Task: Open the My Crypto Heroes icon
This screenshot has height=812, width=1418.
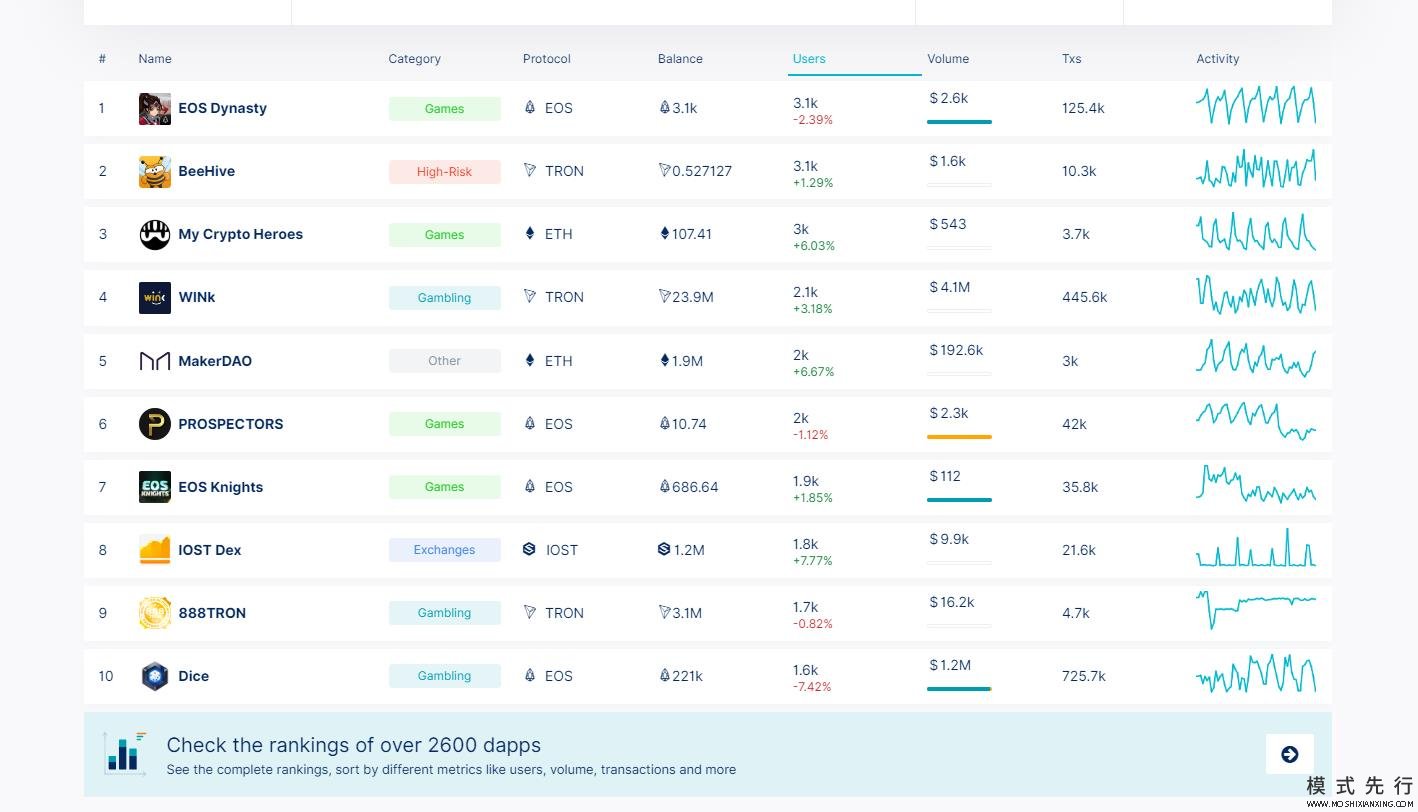Action: coord(155,234)
